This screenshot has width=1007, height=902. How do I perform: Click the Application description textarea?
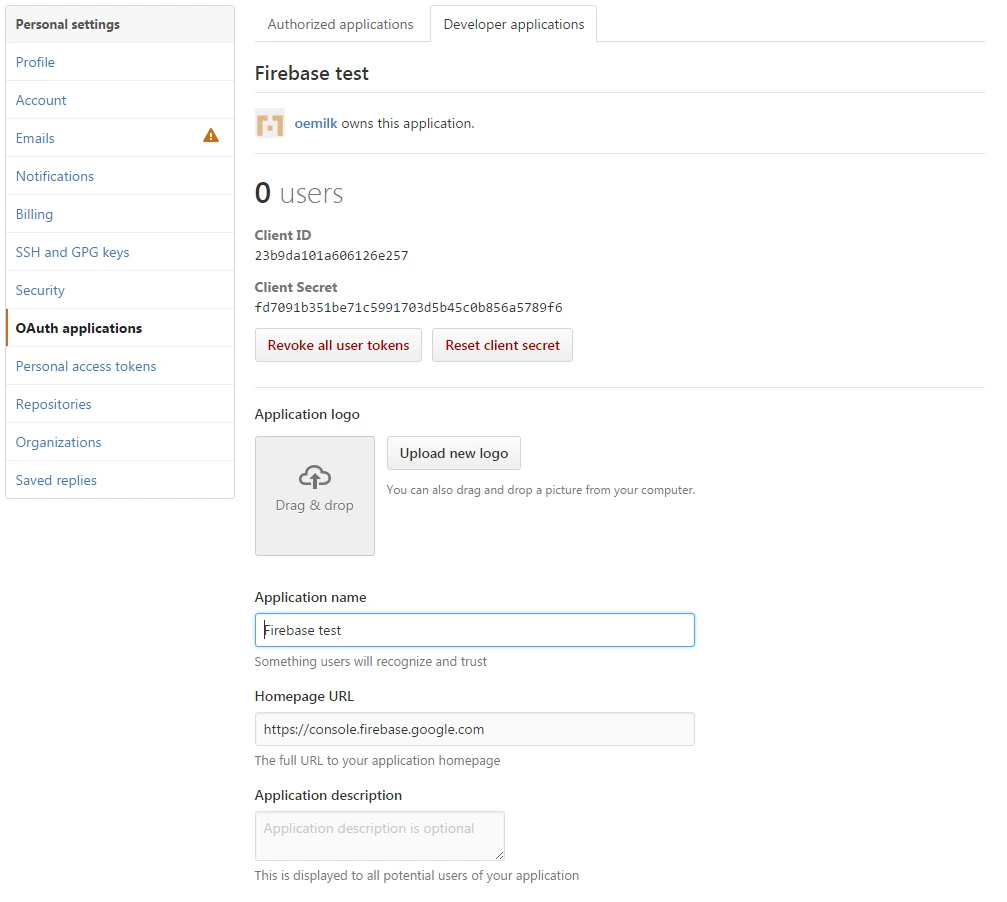click(380, 836)
